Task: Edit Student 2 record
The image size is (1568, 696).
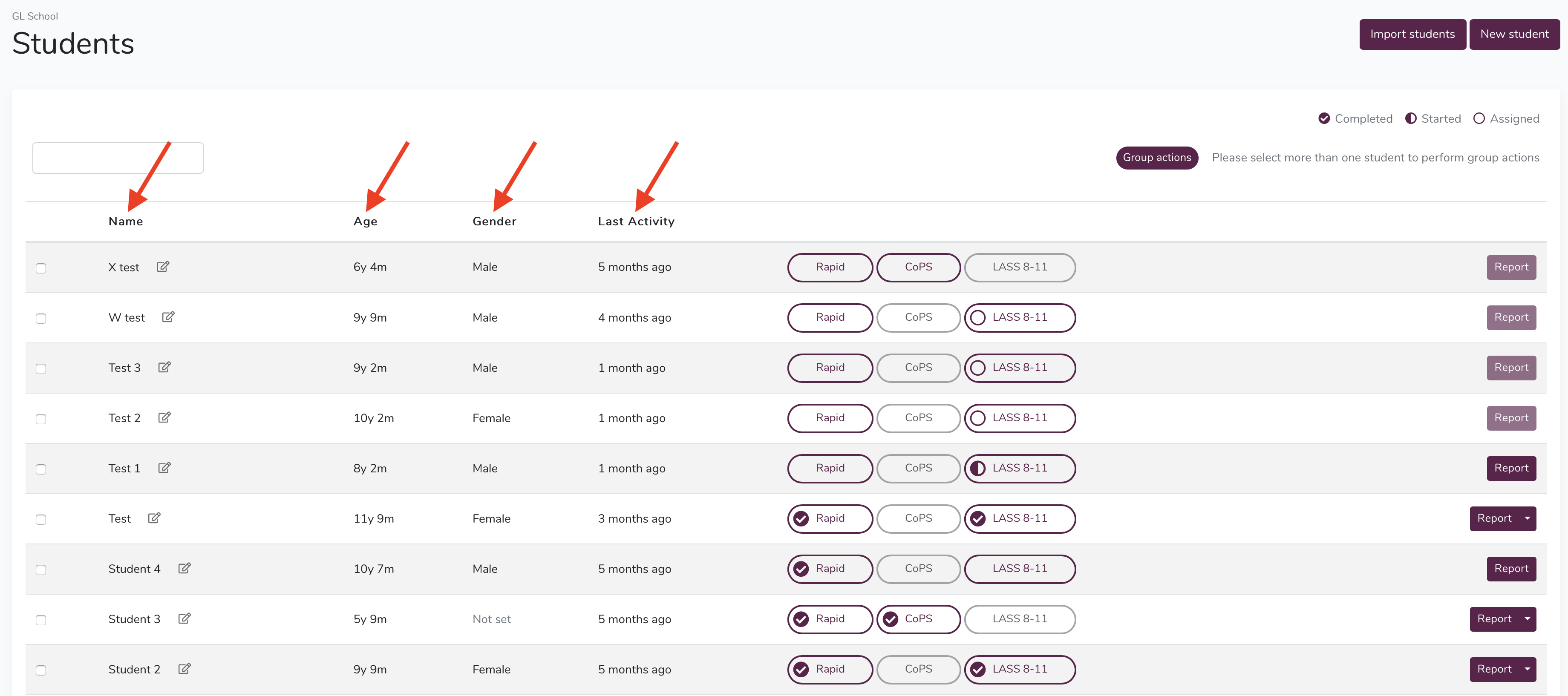Action: pos(184,669)
